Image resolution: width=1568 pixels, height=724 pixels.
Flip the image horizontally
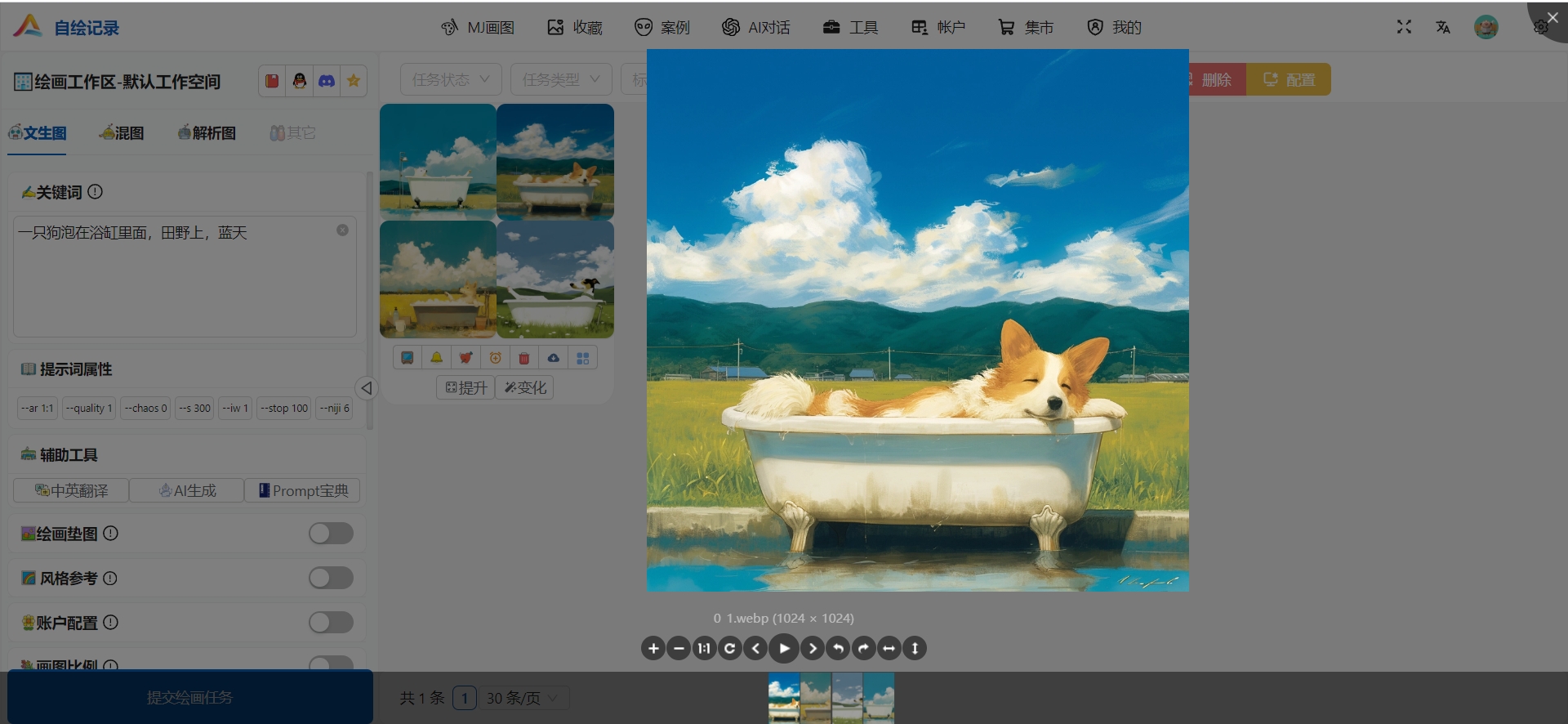(889, 649)
